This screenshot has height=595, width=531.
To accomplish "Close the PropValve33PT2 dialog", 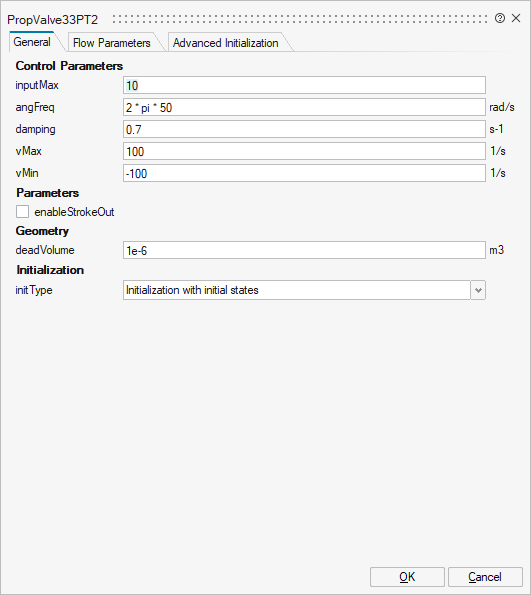I will click(516, 18).
